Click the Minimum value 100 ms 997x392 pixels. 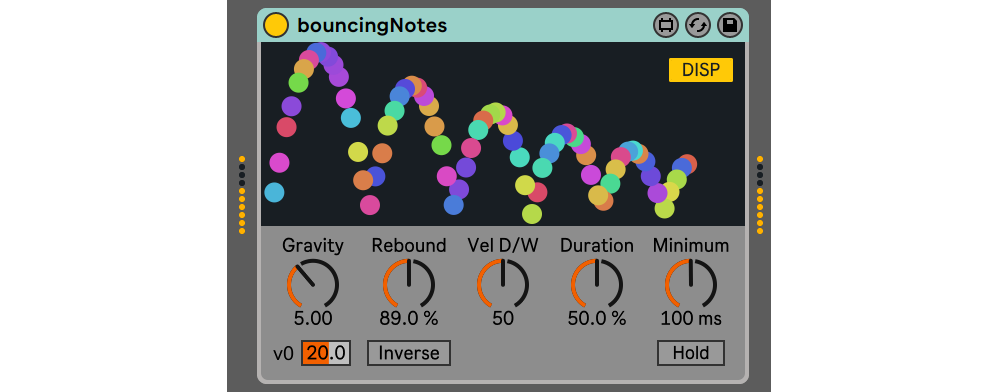[x=691, y=318]
